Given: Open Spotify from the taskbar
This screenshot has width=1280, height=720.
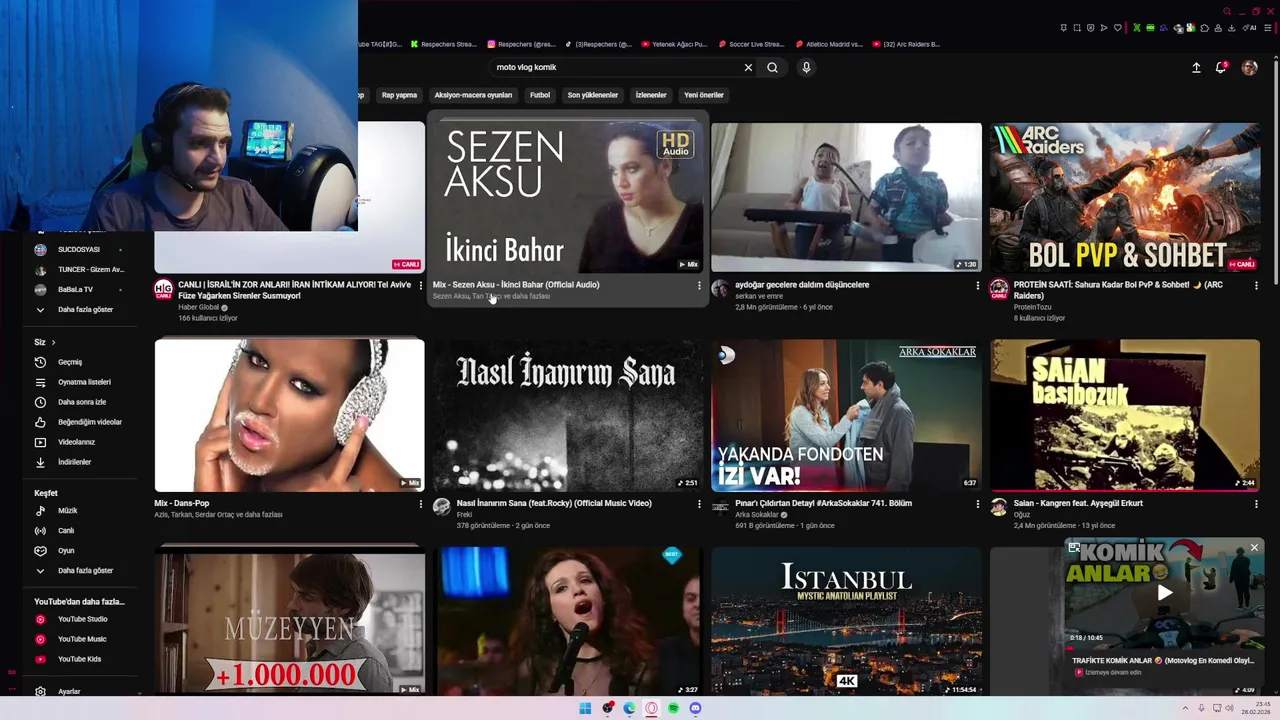Looking at the screenshot, I should point(673,708).
